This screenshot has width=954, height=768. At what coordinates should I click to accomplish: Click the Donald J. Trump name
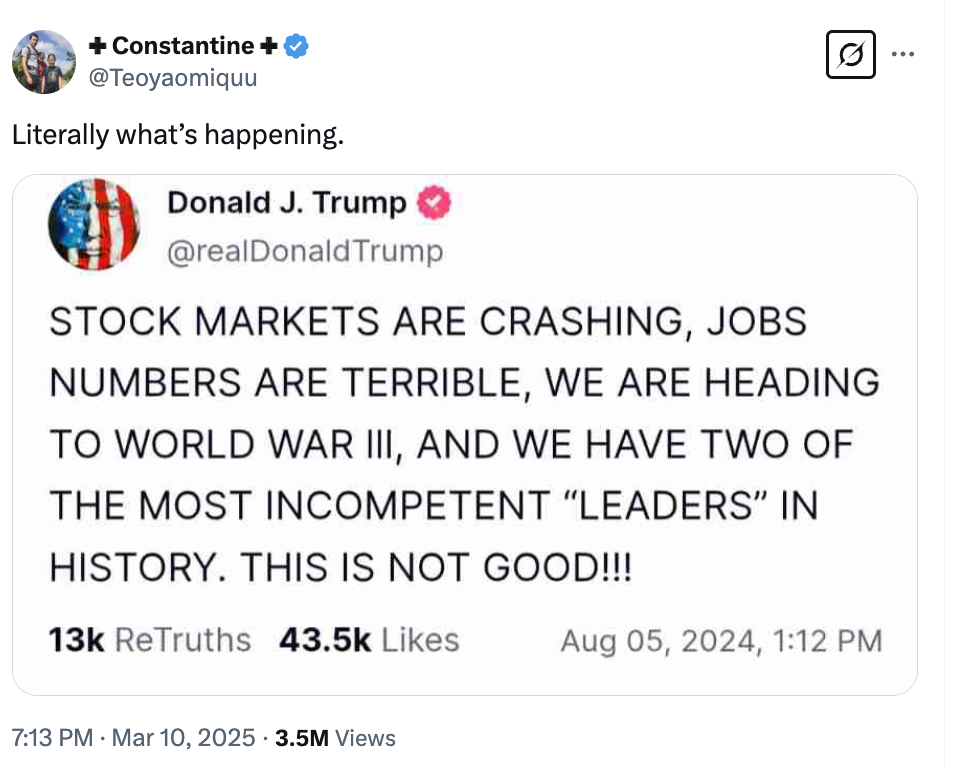coord(287,202)
